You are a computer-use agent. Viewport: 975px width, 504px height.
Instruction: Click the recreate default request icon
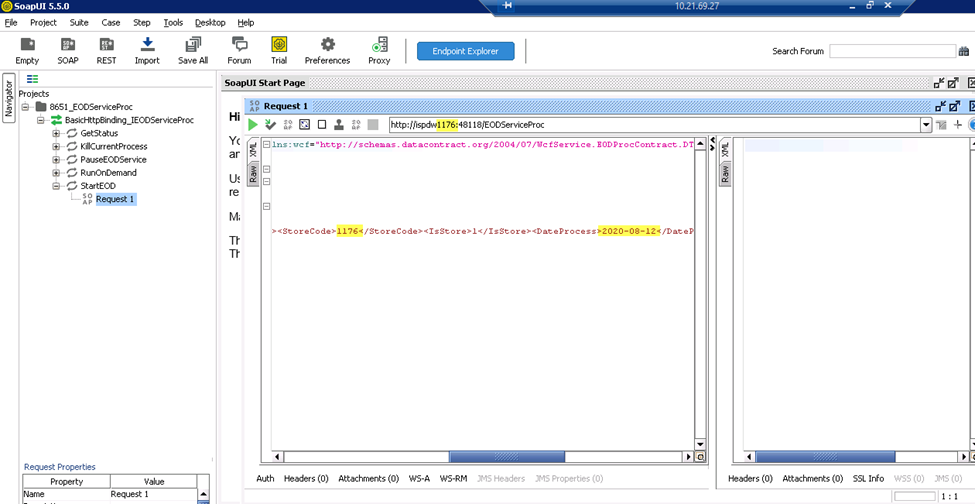pyautogui.click(x=305, y=124)
